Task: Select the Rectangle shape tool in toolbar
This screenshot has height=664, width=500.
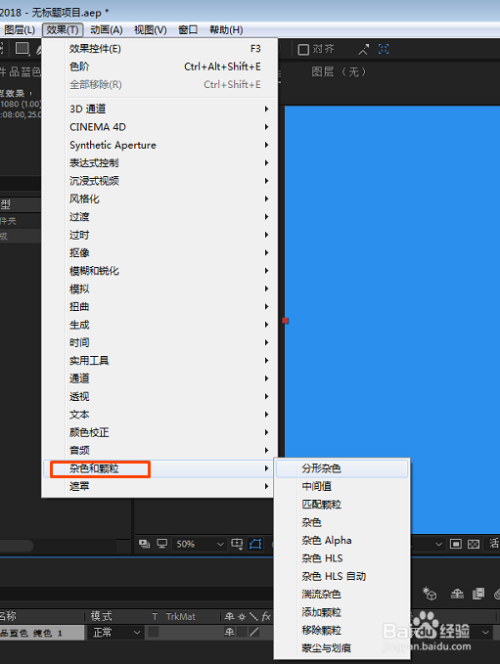Action: point(22,49)
